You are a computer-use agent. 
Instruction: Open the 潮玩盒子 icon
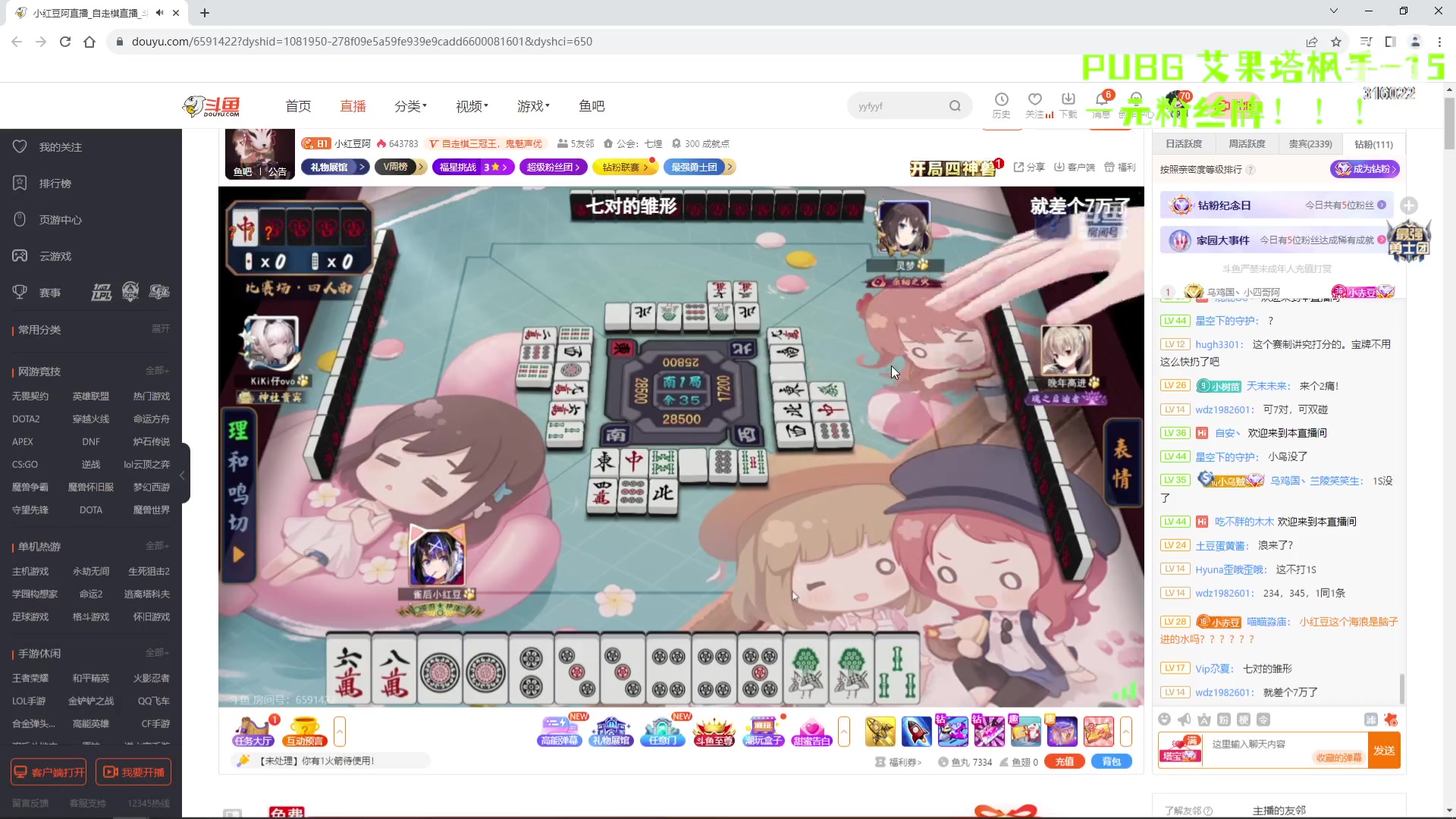pyautogui.click(x=763, y=732)
